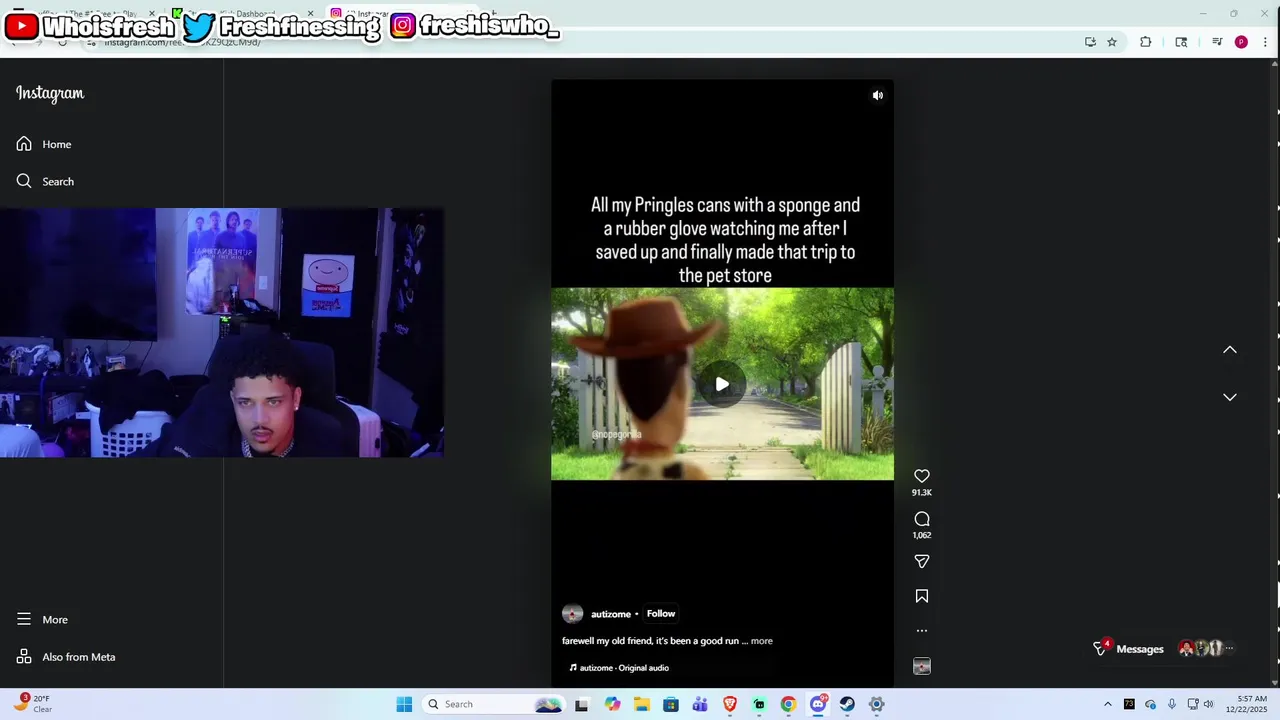Share the reel with the paper plane icon
This screenshot has width=1280, height=720.
point(922,562)
